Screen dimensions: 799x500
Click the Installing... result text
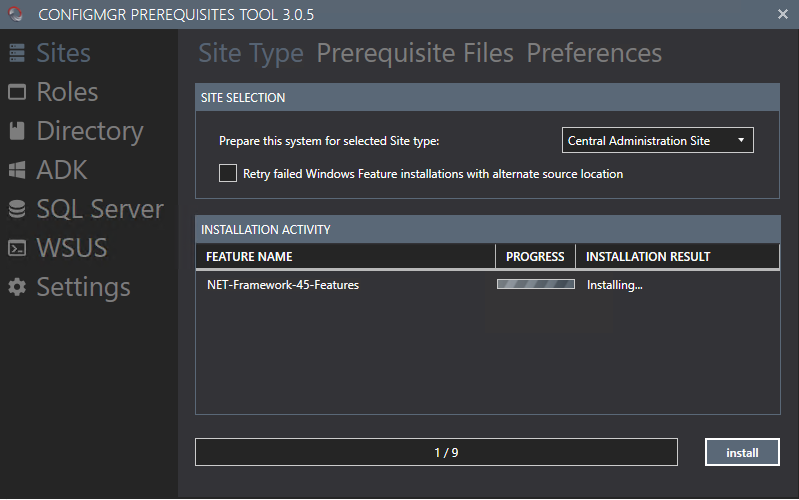pyautogui.click(x=615, y=285)
